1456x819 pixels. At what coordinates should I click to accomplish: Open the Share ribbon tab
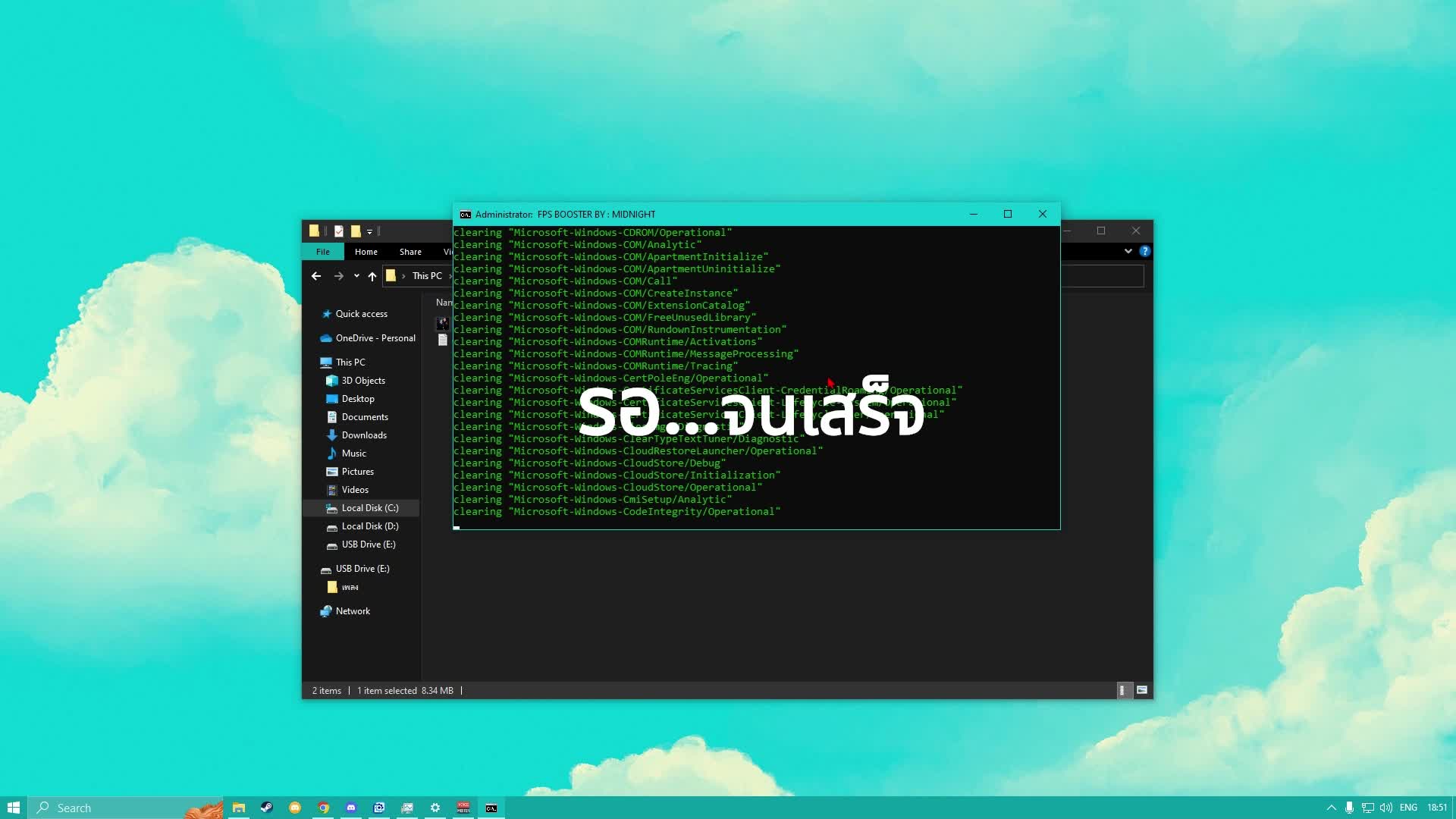coord(410,252)
